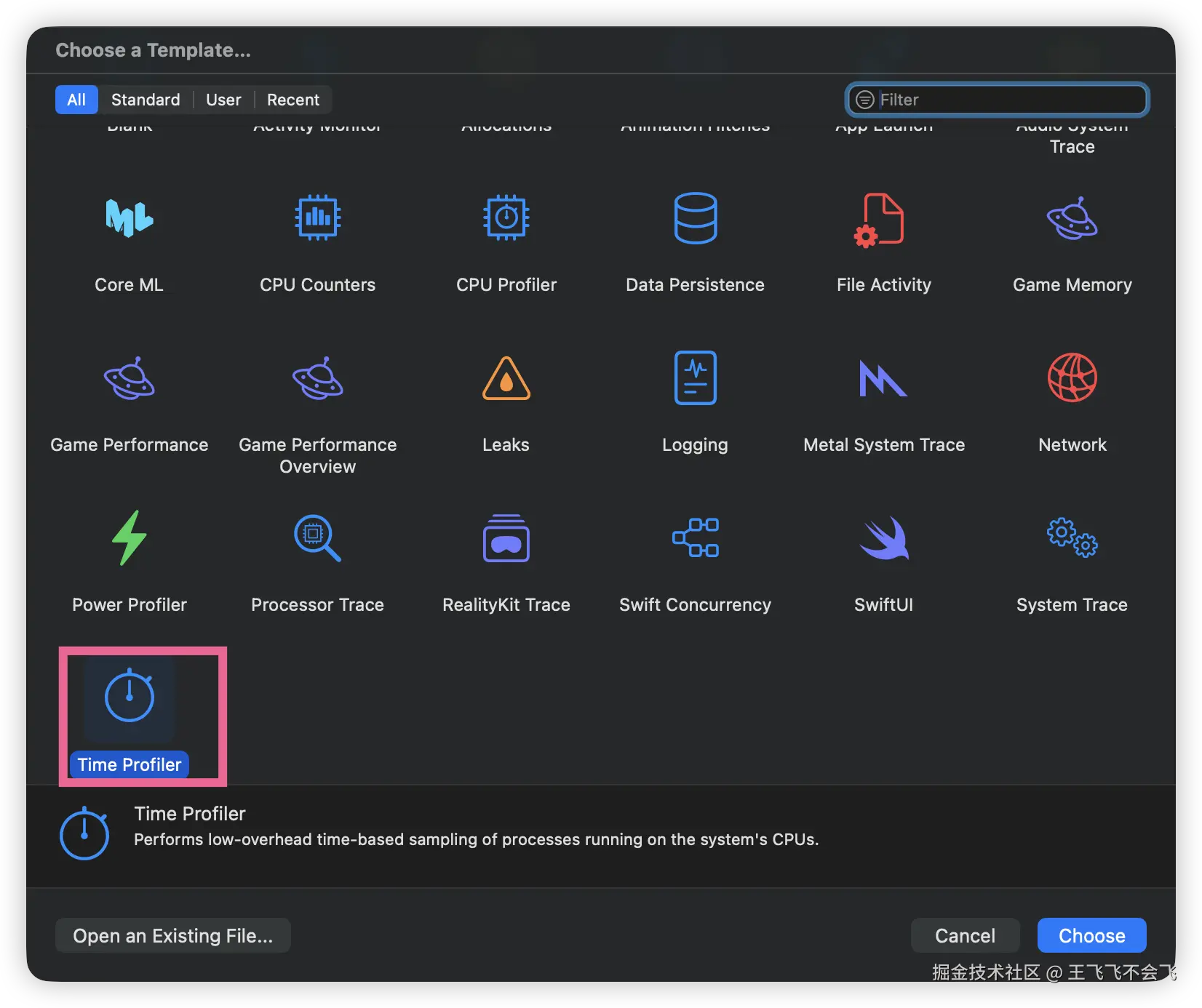Click the File Activity label
Viewport: 1202px width, 1008px height.
click(884, 284)
